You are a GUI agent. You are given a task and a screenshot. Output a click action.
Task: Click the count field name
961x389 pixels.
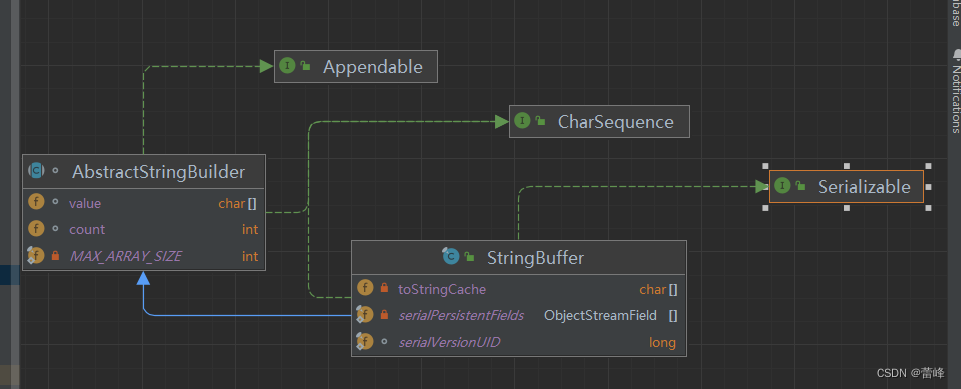(x=86, y=230)
